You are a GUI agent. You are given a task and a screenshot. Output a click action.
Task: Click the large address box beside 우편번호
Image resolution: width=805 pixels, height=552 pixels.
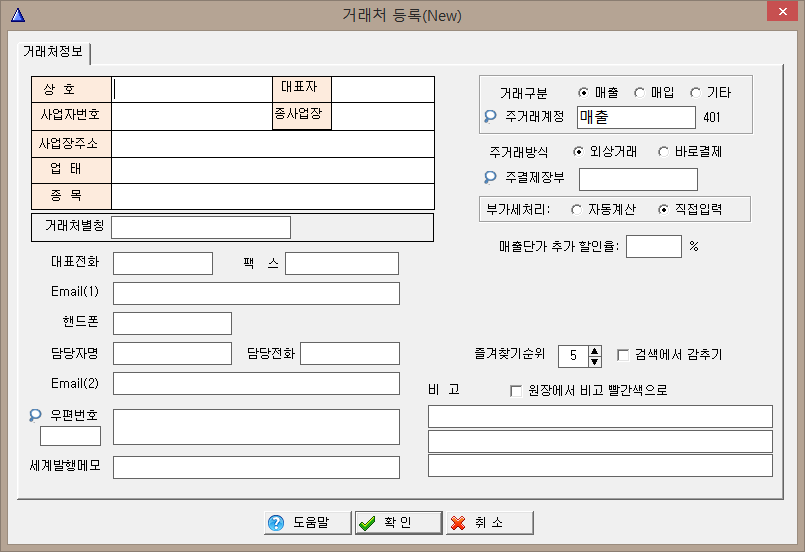pyautogui.click(x=256, y=427)
